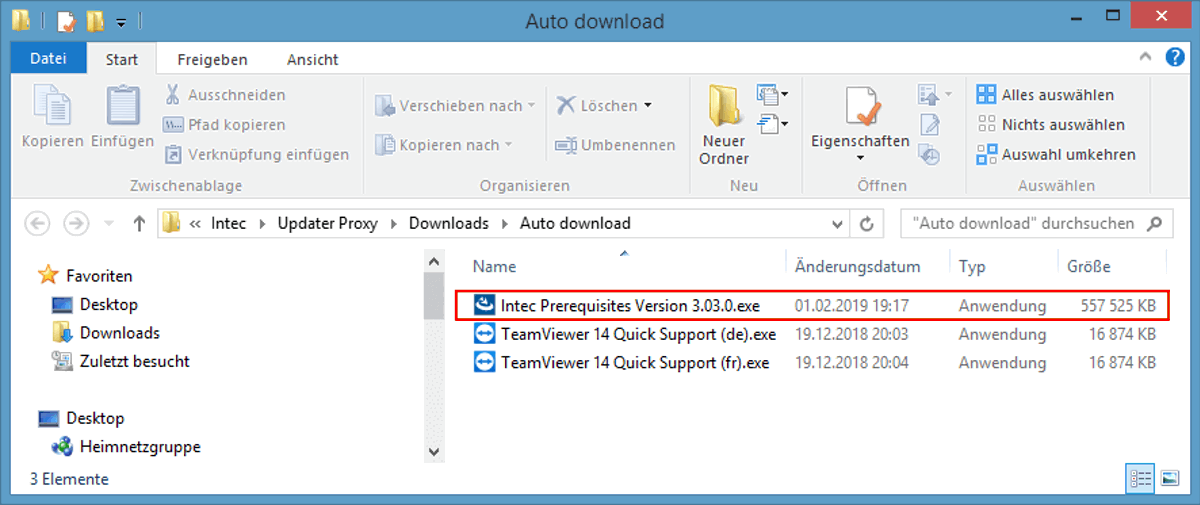Image resolution: width=1200 pixels, height=505 pixels.
Task: Refresh the folder with the reload icon
Action: (x=867, y=224)
